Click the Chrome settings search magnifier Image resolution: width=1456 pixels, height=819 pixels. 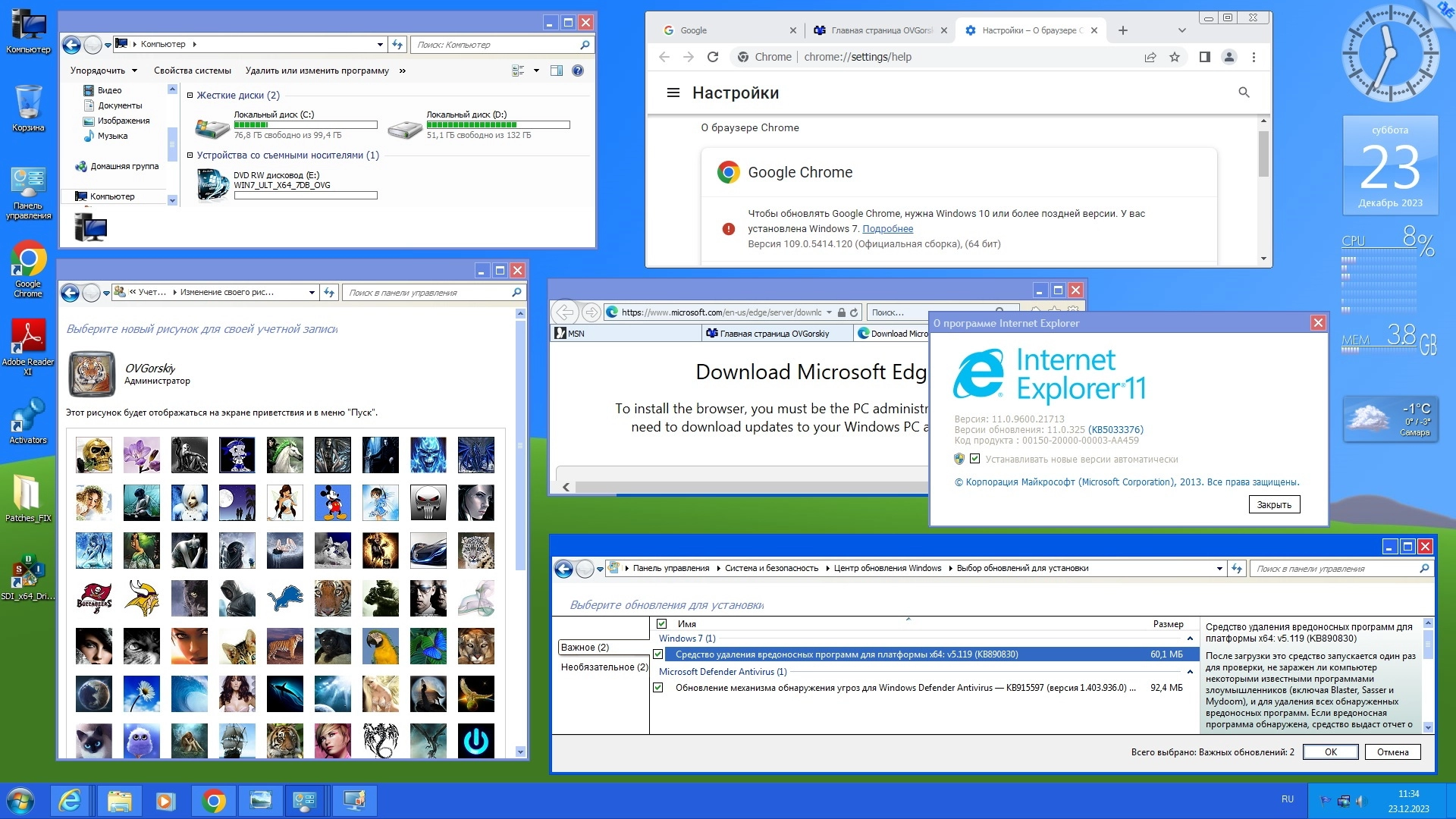pos(1244,93)
